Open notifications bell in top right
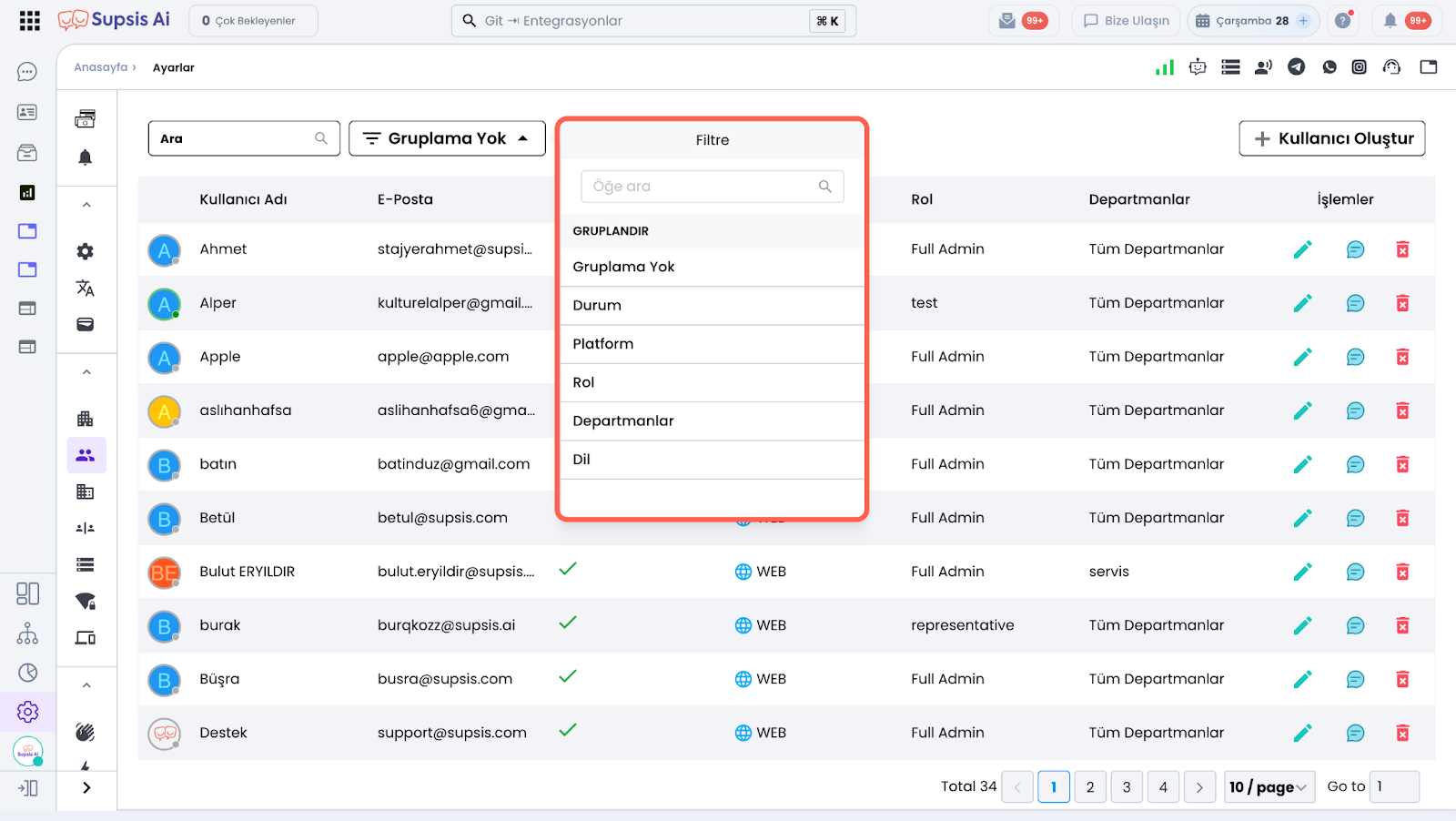 coord(1390,21)
